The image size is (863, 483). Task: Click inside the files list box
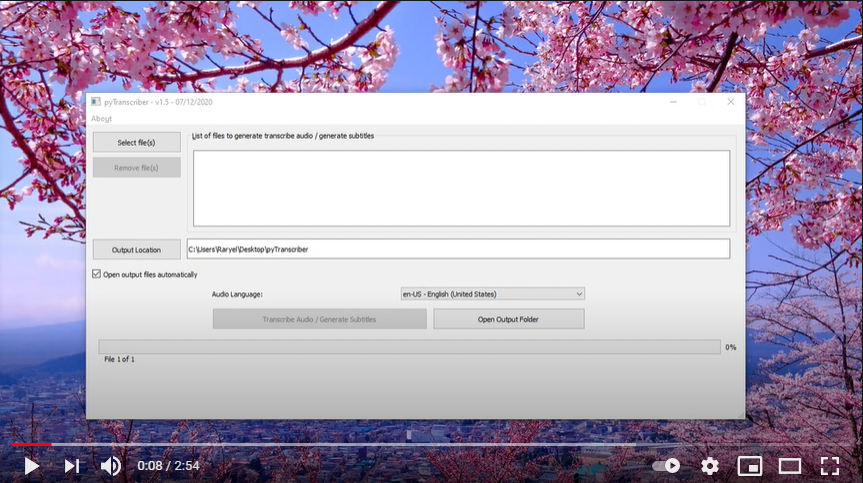click(x=461, y=188)
